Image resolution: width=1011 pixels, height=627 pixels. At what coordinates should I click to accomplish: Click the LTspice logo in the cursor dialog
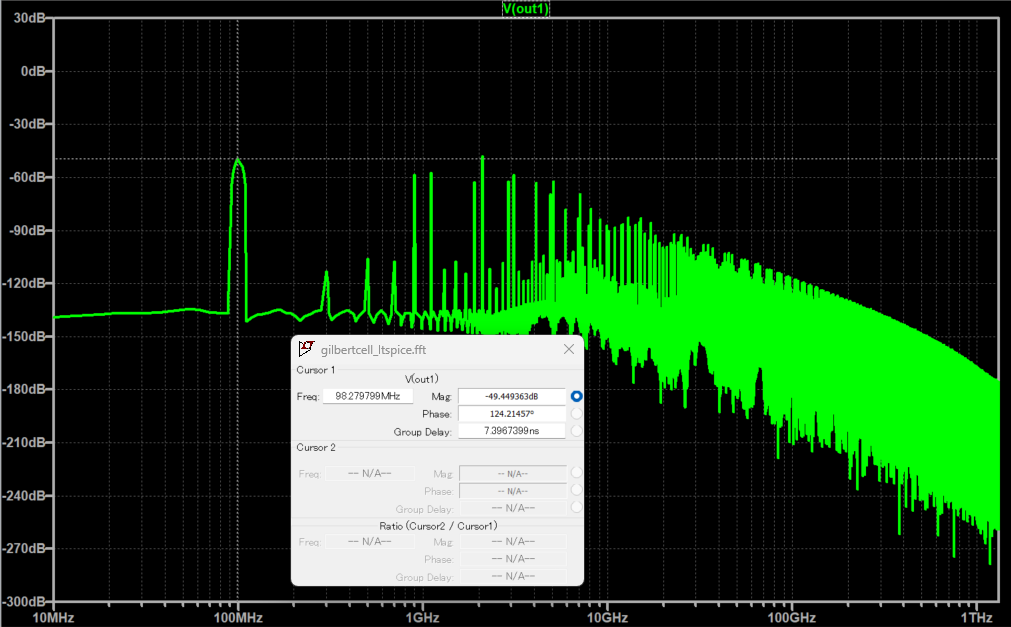click(x=306, y=348)
